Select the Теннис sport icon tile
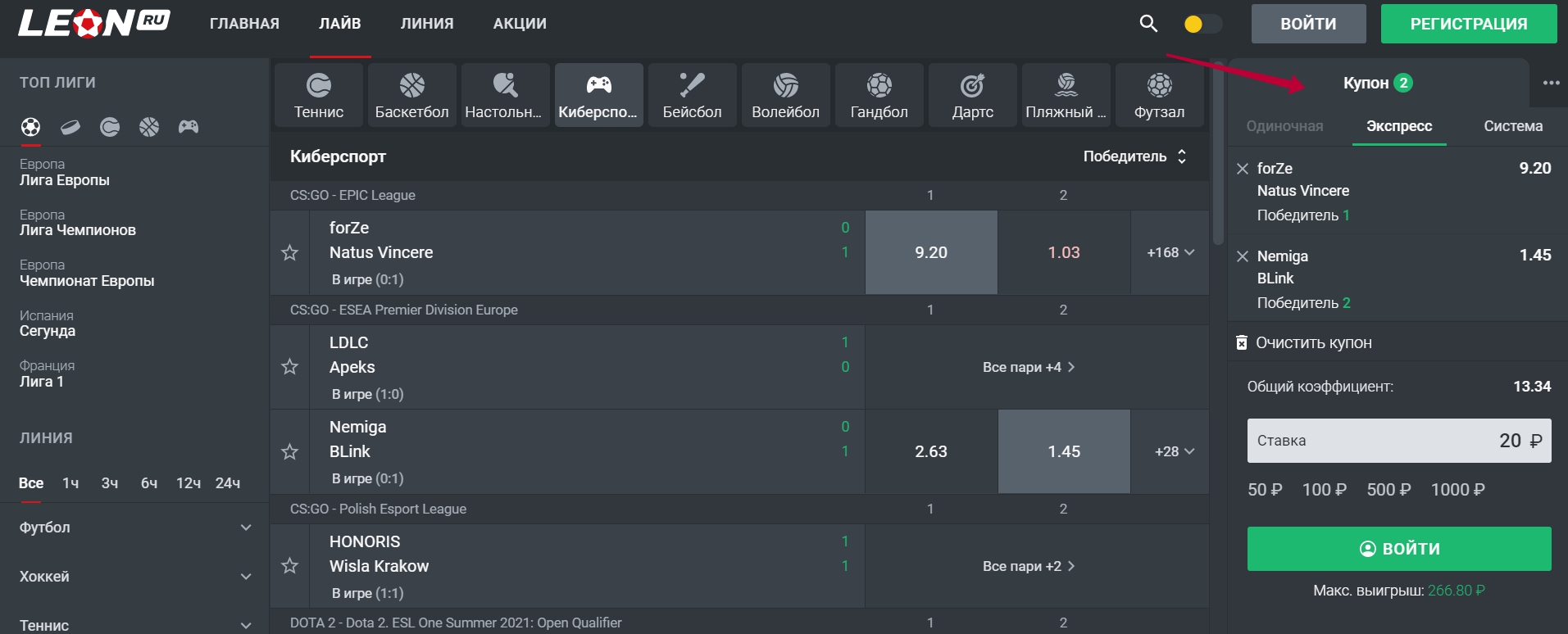 pyautogui.click(x=319, y=95)
